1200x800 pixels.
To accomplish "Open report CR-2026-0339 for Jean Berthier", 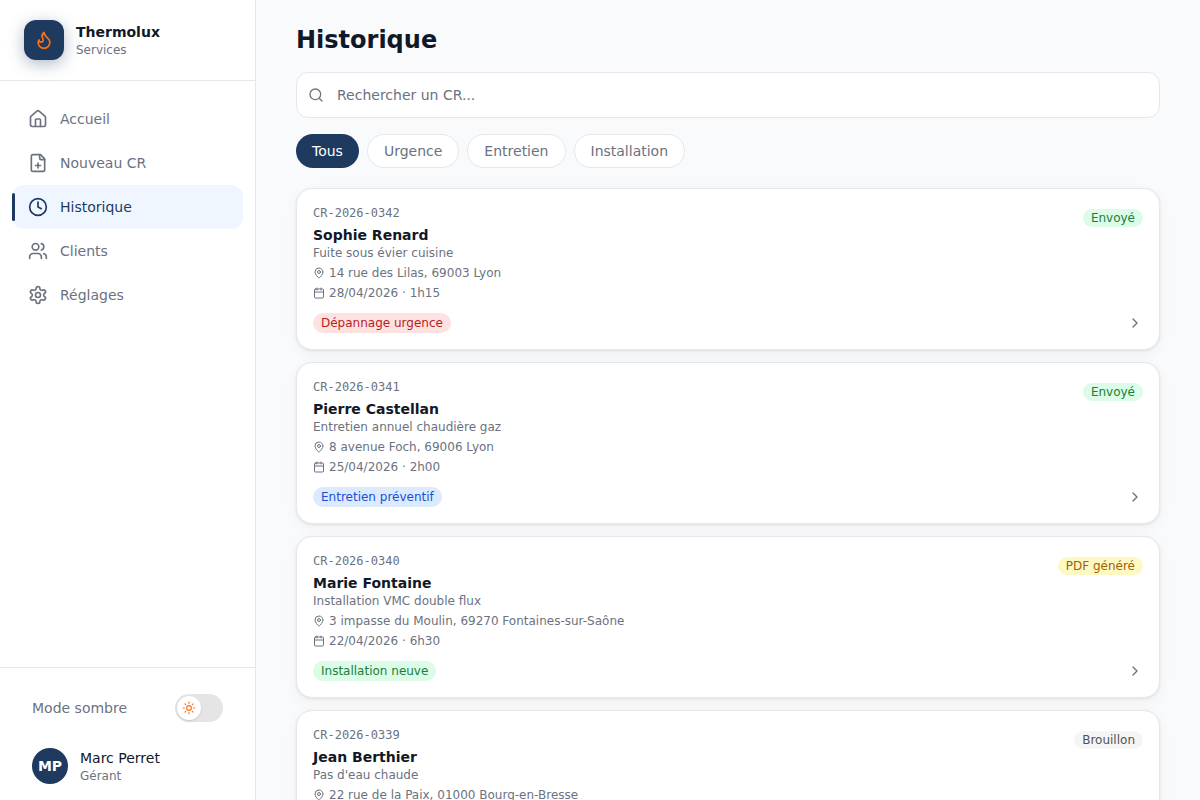I will (x=728, y=756).
